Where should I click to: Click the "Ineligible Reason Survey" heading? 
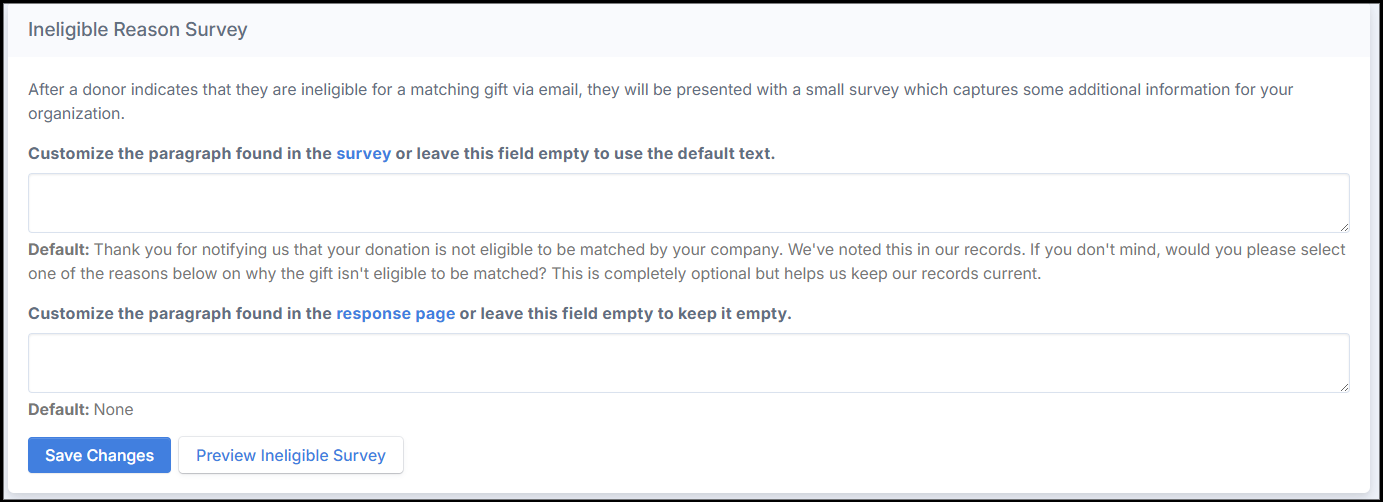click(137, 30)
